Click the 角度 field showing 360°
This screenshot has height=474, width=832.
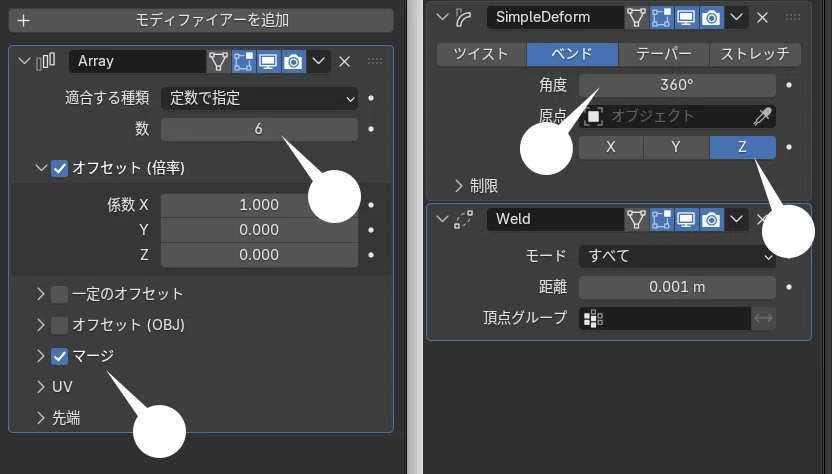pyautogui.click(x=677, y=85)
